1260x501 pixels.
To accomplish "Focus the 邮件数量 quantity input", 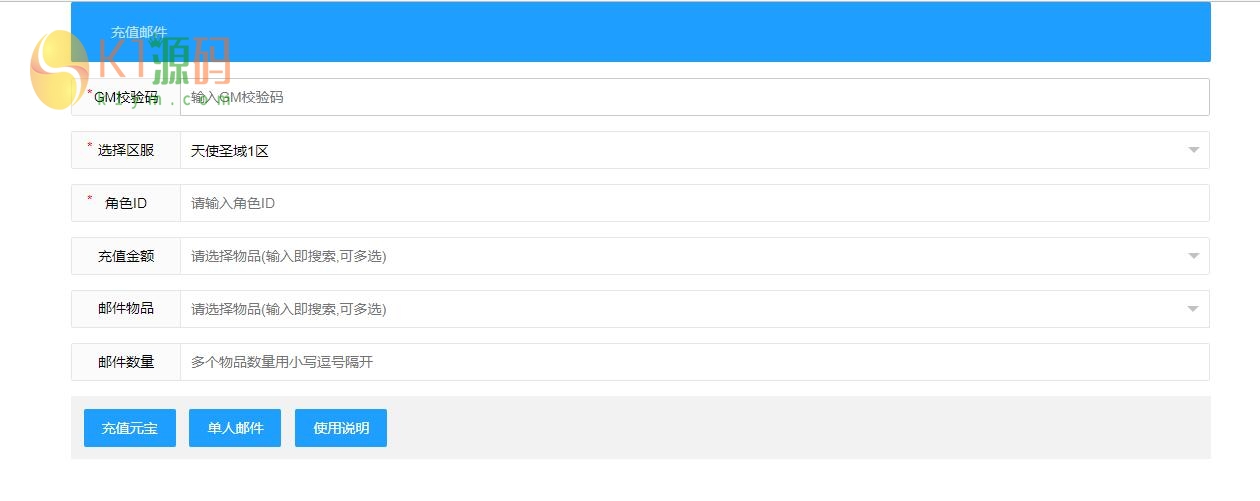I will point(694,362).
